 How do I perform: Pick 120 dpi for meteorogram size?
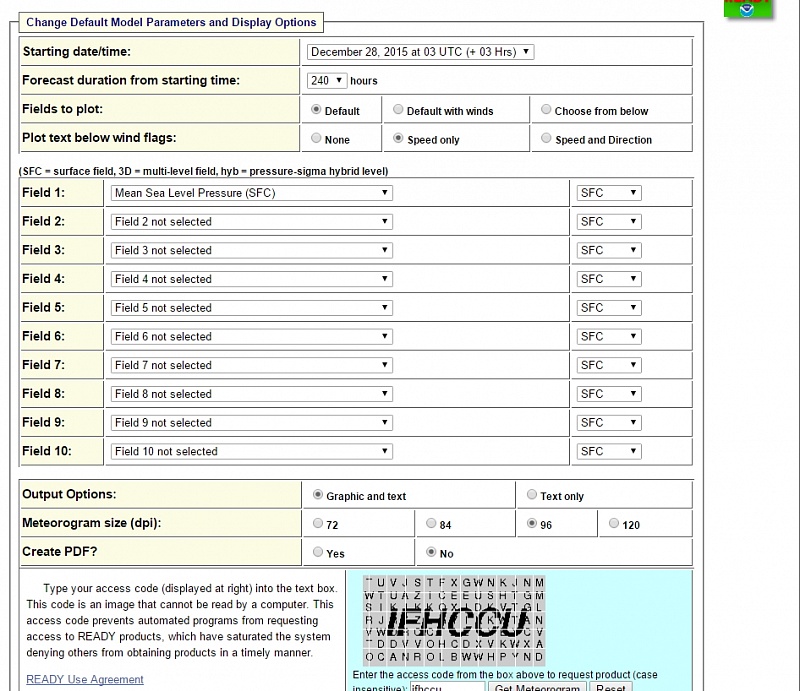click(614, 523)
